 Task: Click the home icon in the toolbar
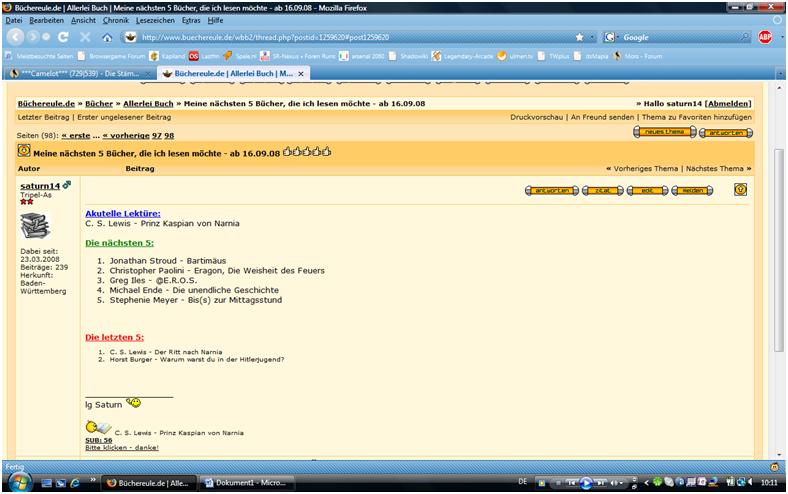[x=107, y=38]
